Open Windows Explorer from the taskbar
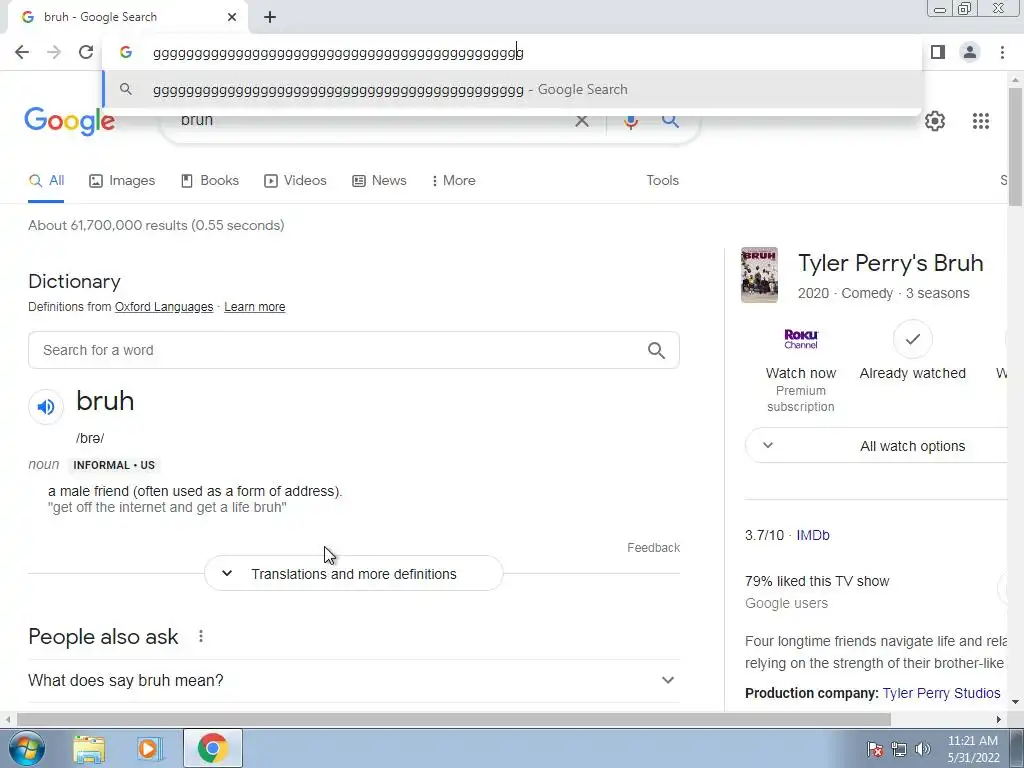The image size is (1024, 768). (x=89, y=748)
